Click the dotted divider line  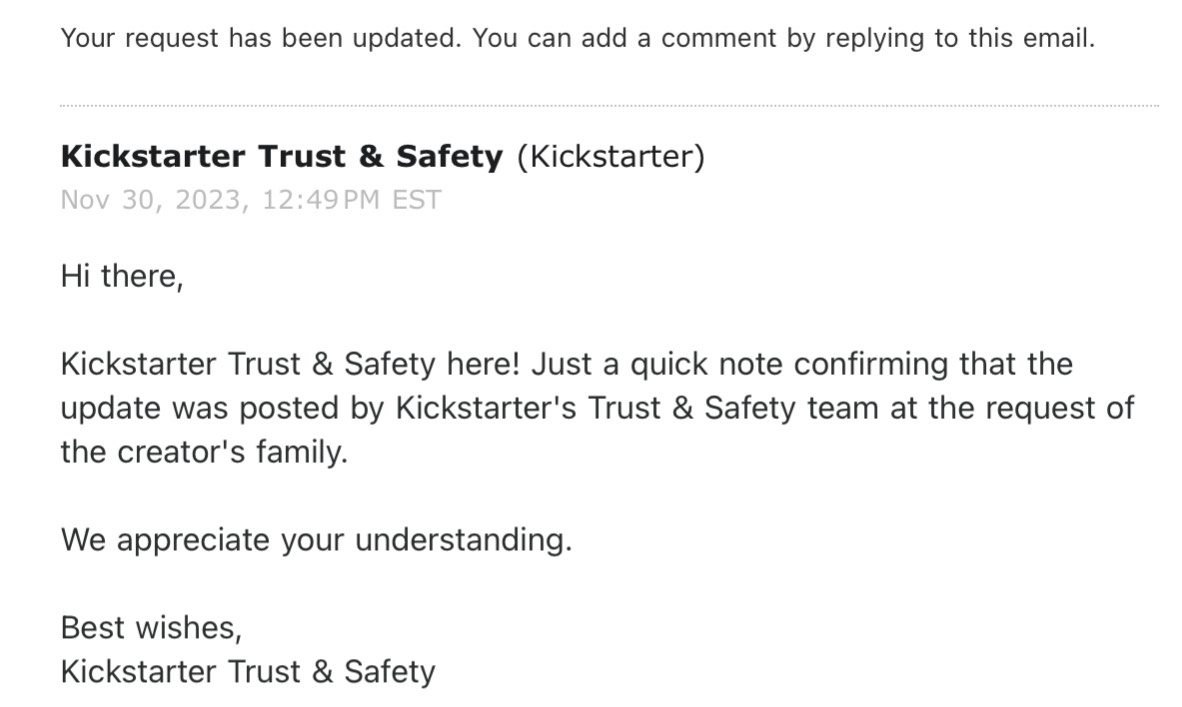click(609, 105)
